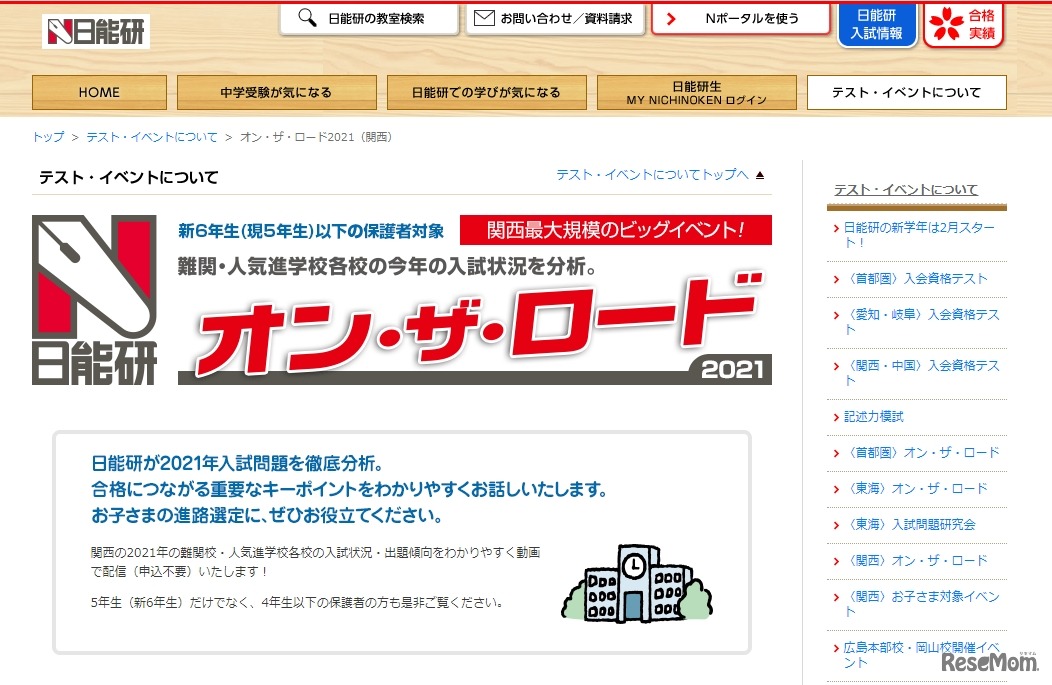1052x685 pixels.
Task: Select the テスト・イベントについて navigation tab
Action: 906,93
